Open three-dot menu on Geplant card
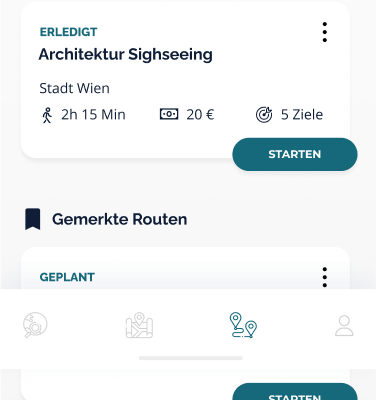The image size is (376, 400). point(325,277)
